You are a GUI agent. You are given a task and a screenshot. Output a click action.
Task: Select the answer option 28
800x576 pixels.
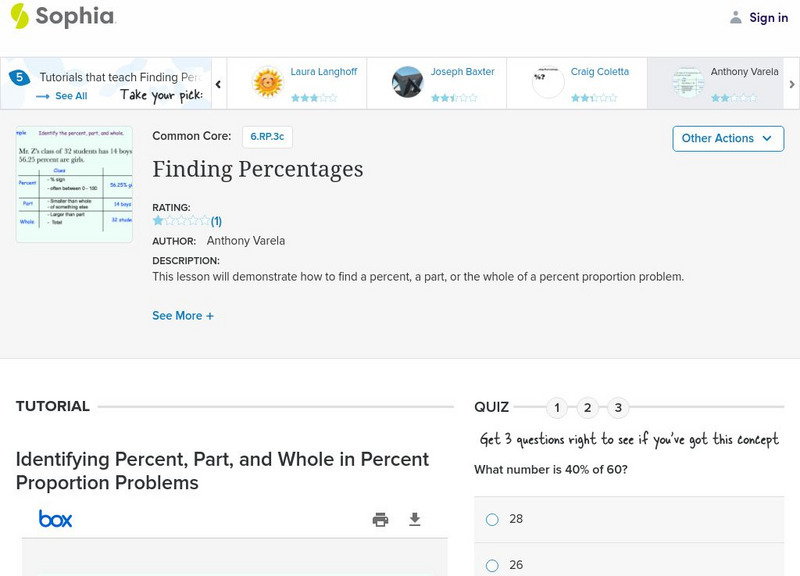point(492,519)
